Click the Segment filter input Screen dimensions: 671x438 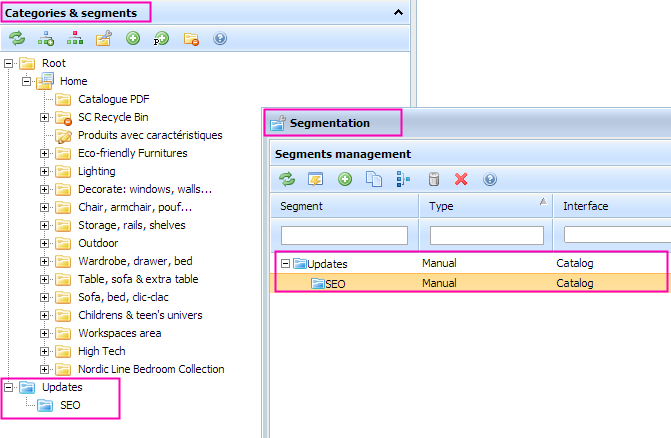(344, 235)
